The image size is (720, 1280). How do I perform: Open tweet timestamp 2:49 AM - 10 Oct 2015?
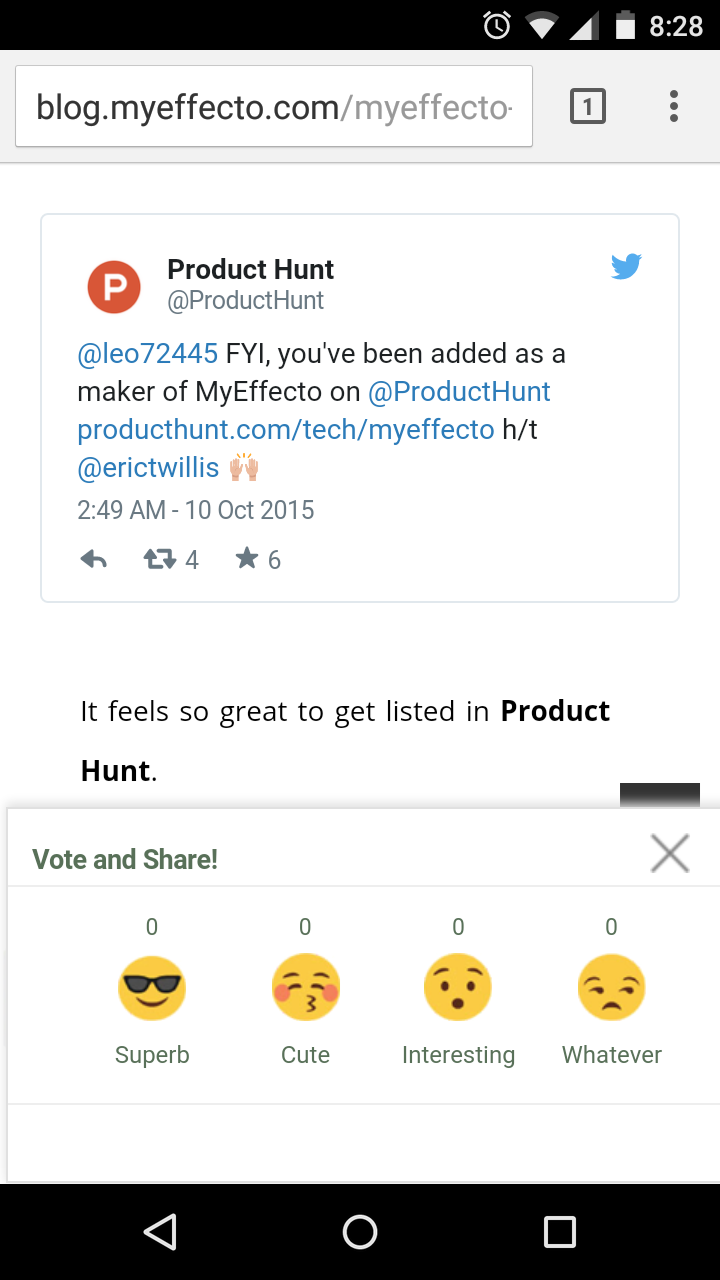(196, 510)
